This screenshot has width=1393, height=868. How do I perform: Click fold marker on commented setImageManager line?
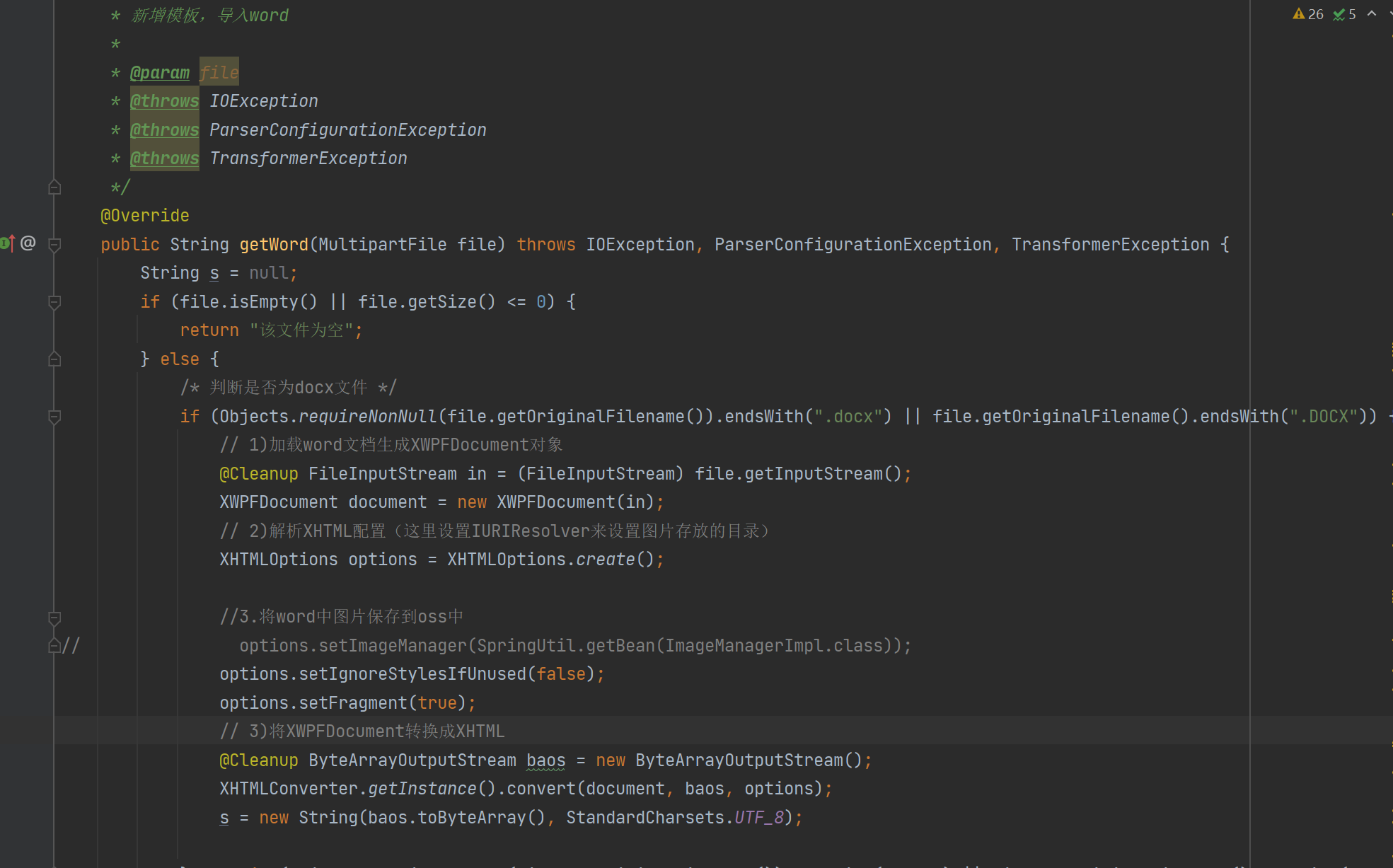click(x=54, y=645)
